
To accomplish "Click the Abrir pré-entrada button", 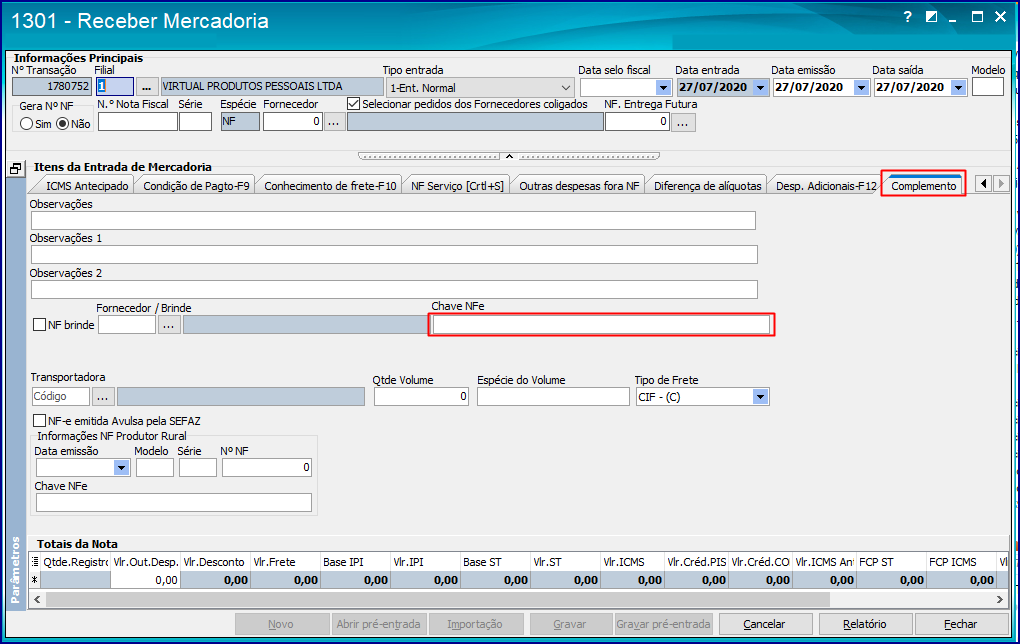I will point(379,624).
